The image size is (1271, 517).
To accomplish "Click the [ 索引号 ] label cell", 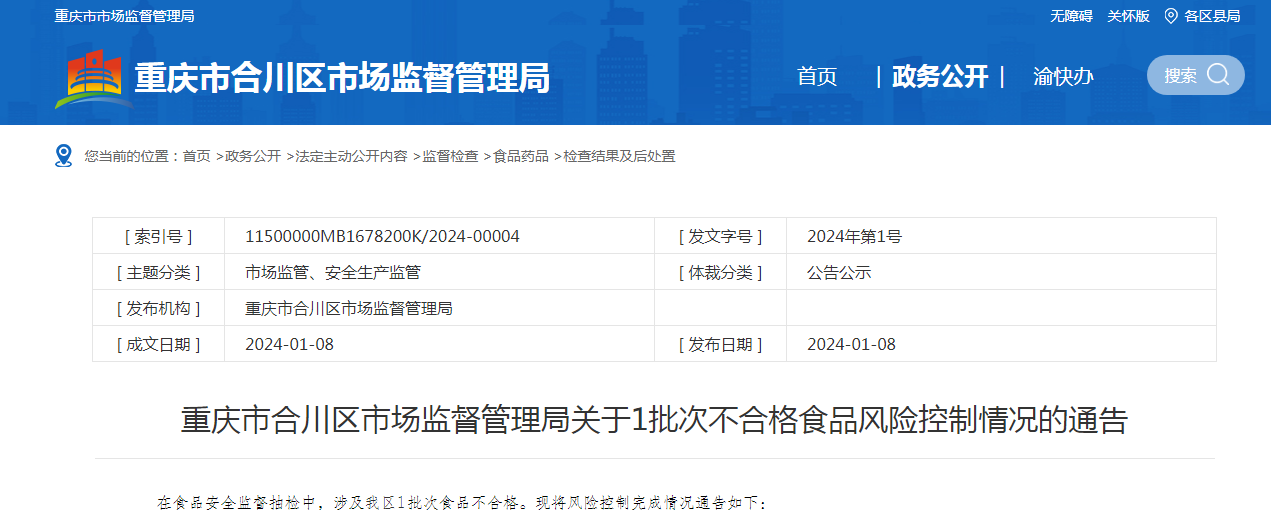I will coord(158,236).
